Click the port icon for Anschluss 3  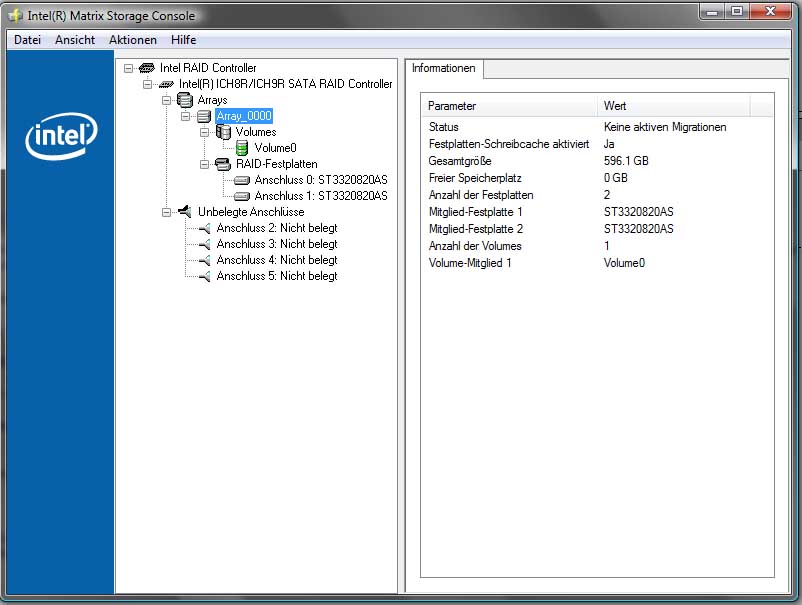205,244
